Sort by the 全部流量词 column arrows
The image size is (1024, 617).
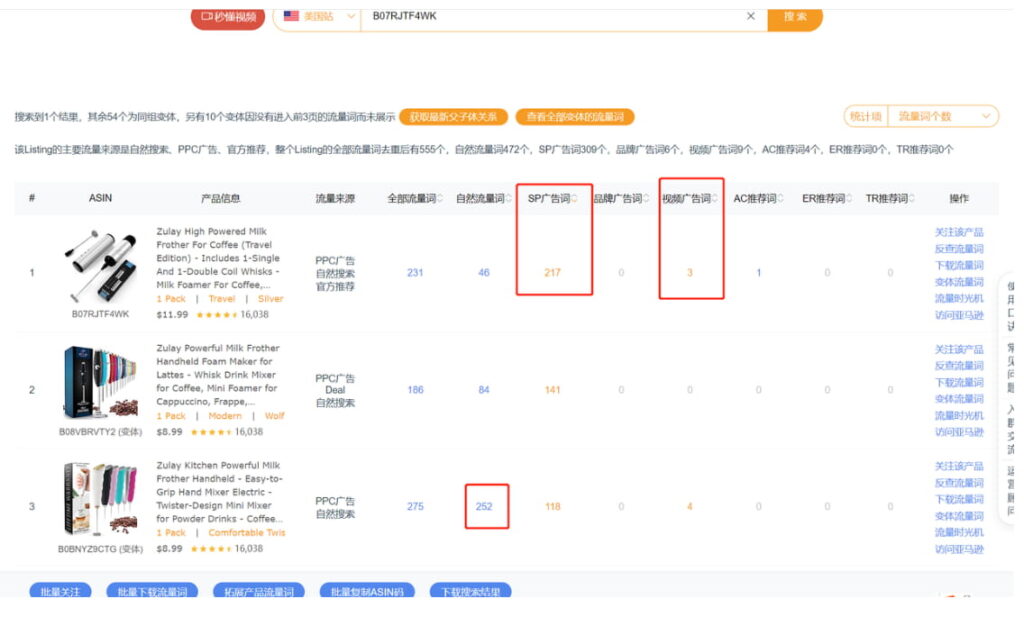coord(440,199)
